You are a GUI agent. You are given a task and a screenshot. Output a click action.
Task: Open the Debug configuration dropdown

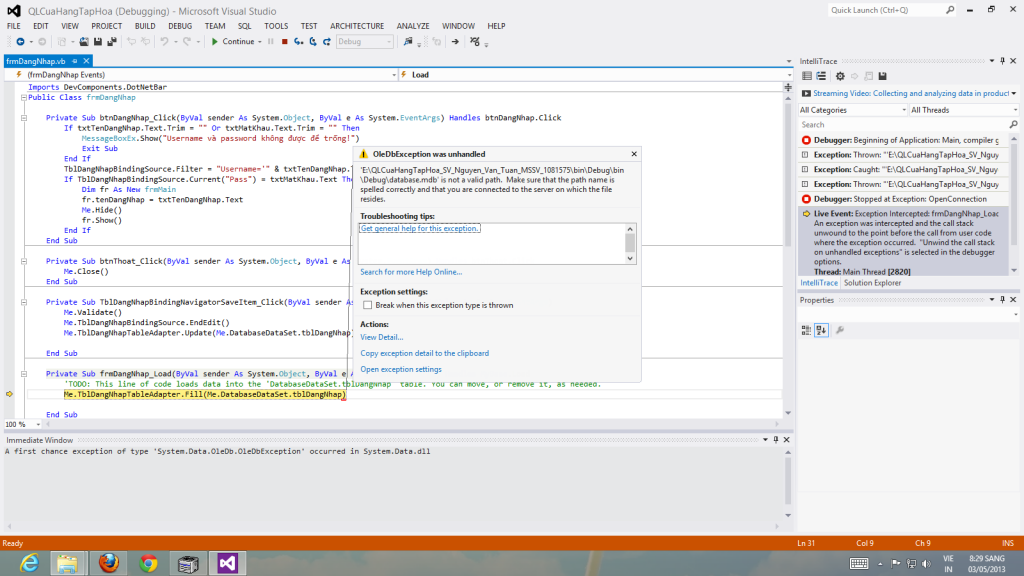364,42
